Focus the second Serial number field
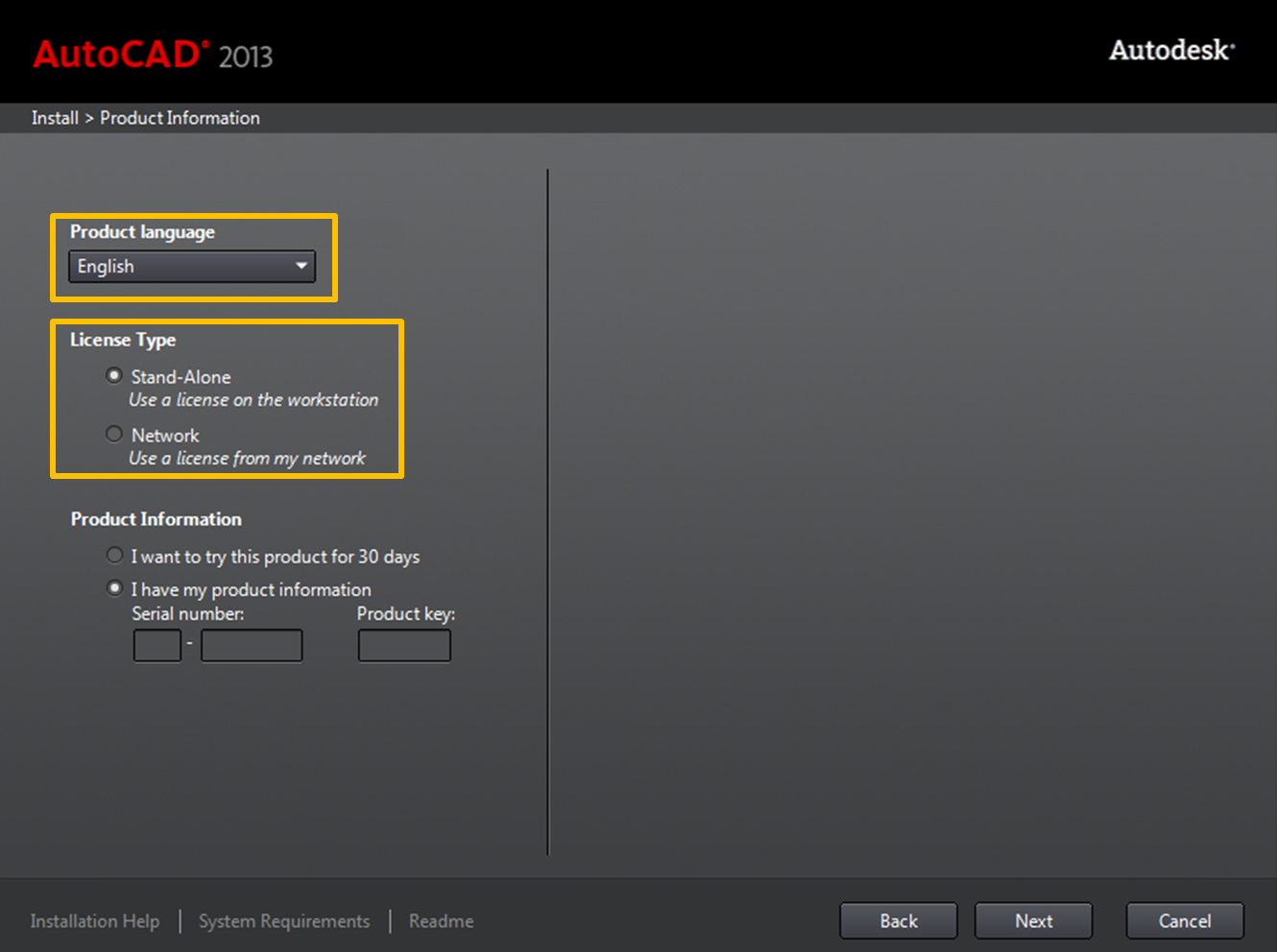The image size is (1277, 952). tap(252, 646)
